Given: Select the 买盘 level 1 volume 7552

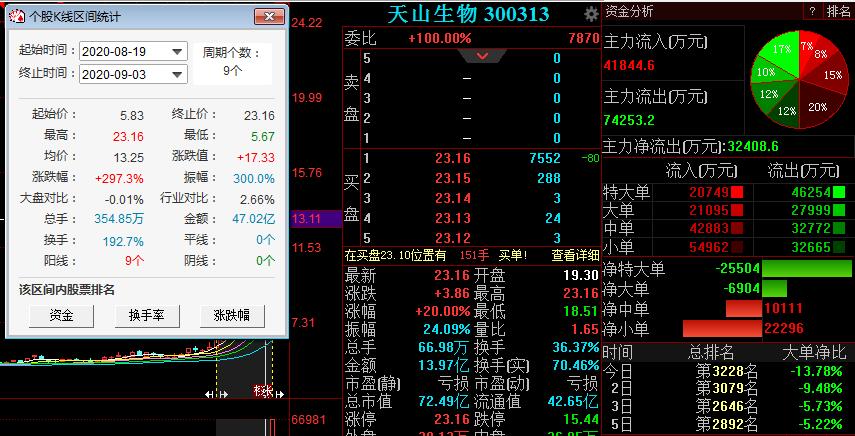Looking at the screenshot, I should click(x=545, y=158).
